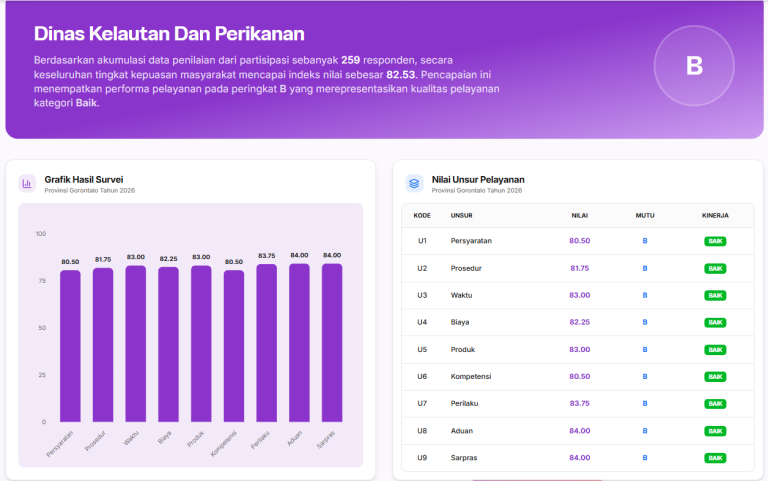Select the Persyaratan bar in the chart

70,346
